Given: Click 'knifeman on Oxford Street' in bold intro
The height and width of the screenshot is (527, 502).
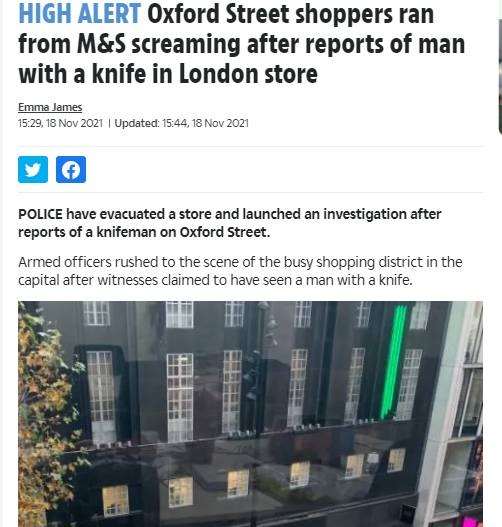Looking at the screenshot, I should 182,232.
